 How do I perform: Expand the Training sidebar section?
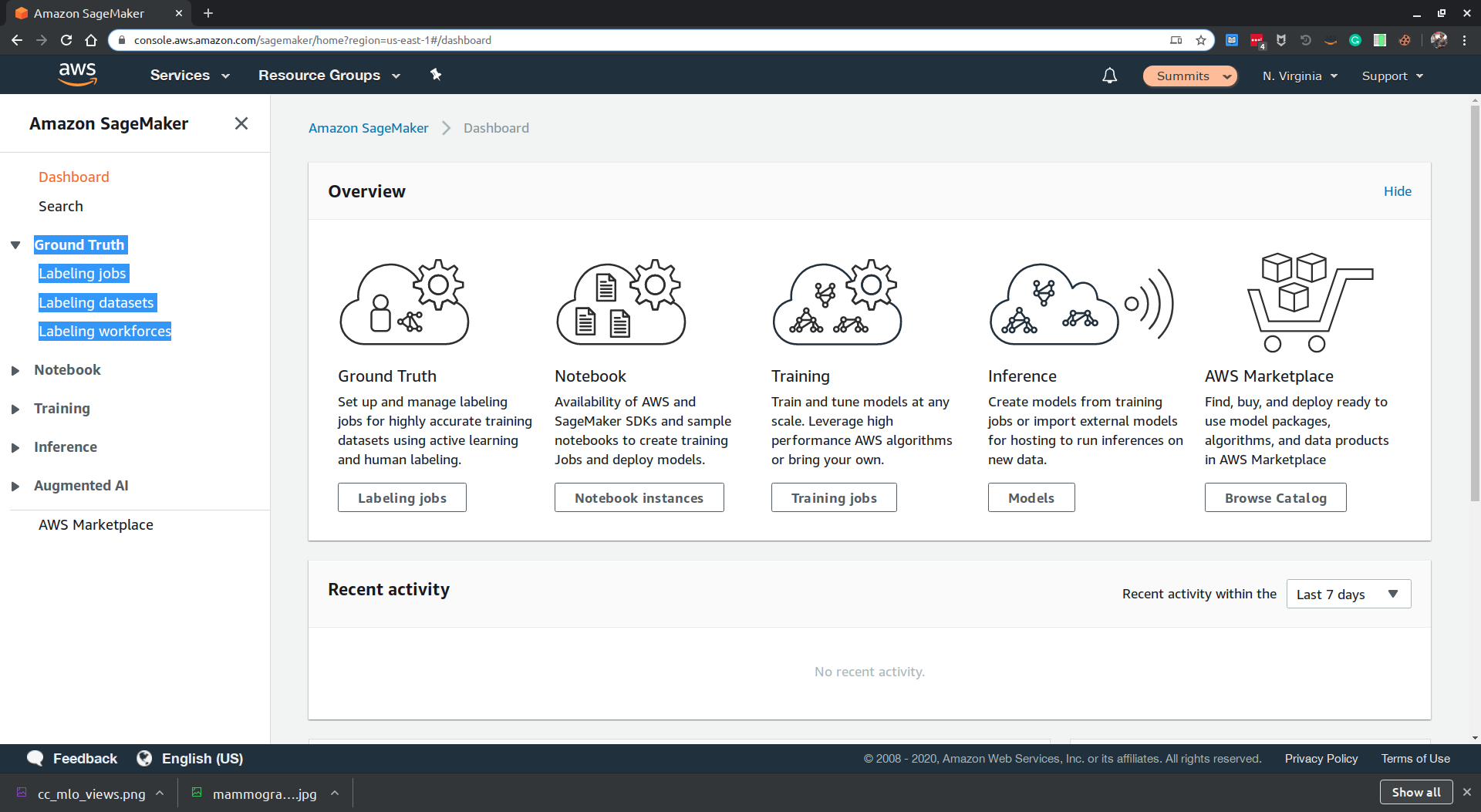click(x=15, y=409)
